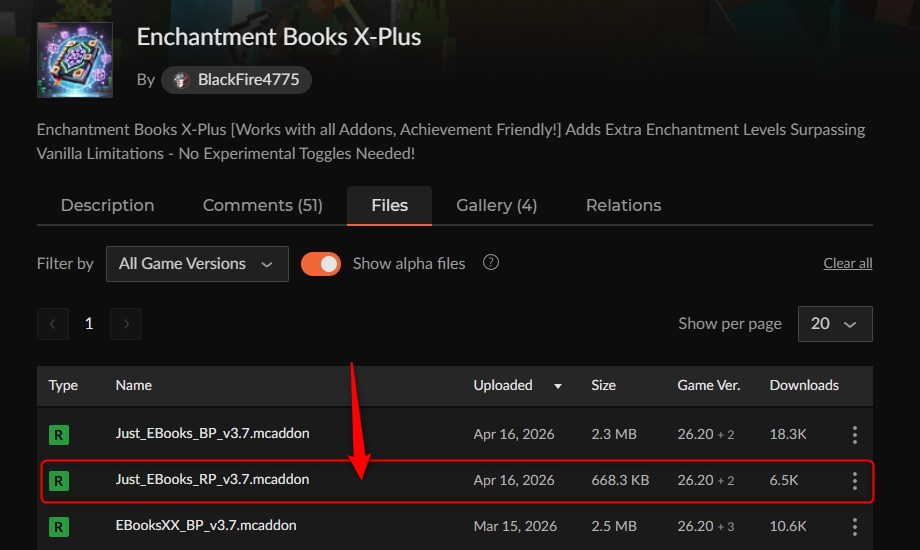Click the alpha files help icon

(491, 262)
